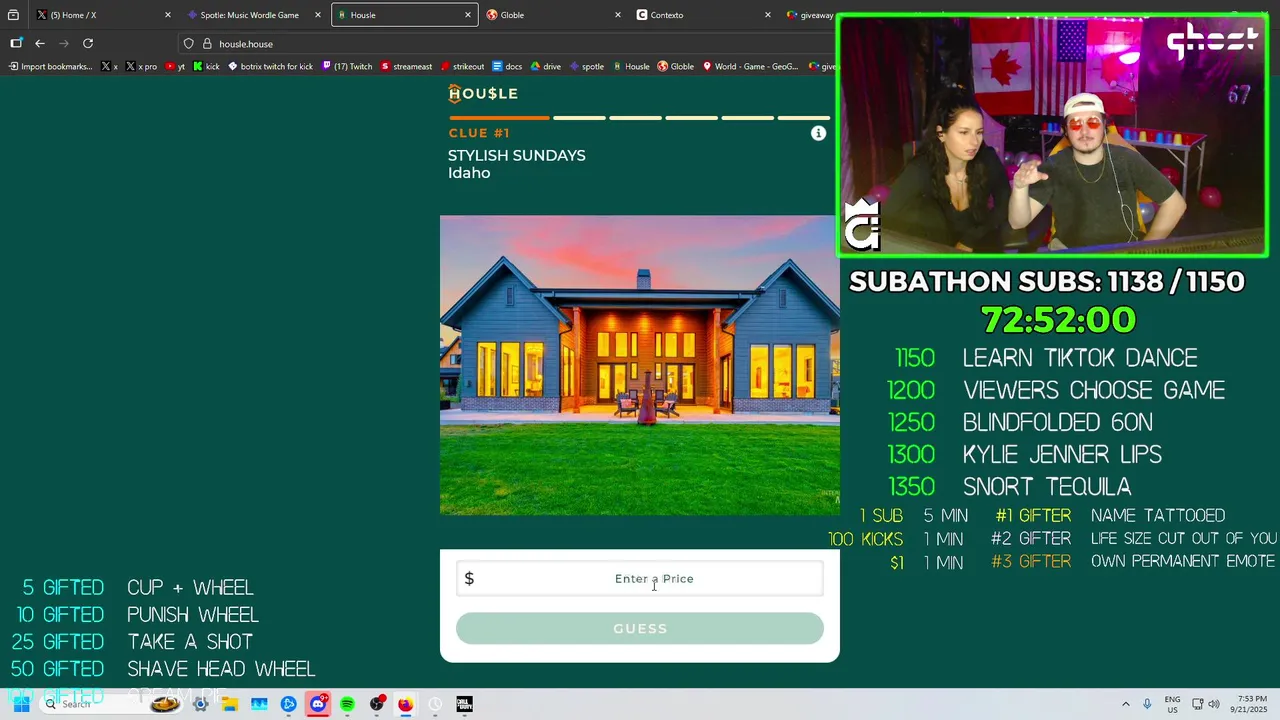Click the browser forward arrow
Viewport: 1280px width, 720px height.
pyautogui.click(x=64, y=43)
